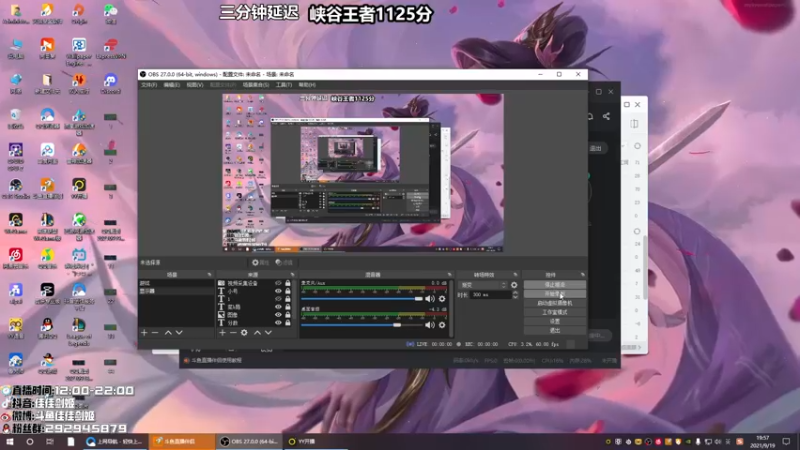
Task: Adjust 桌面音频 volume slider
Action: (x=362, y=324)
